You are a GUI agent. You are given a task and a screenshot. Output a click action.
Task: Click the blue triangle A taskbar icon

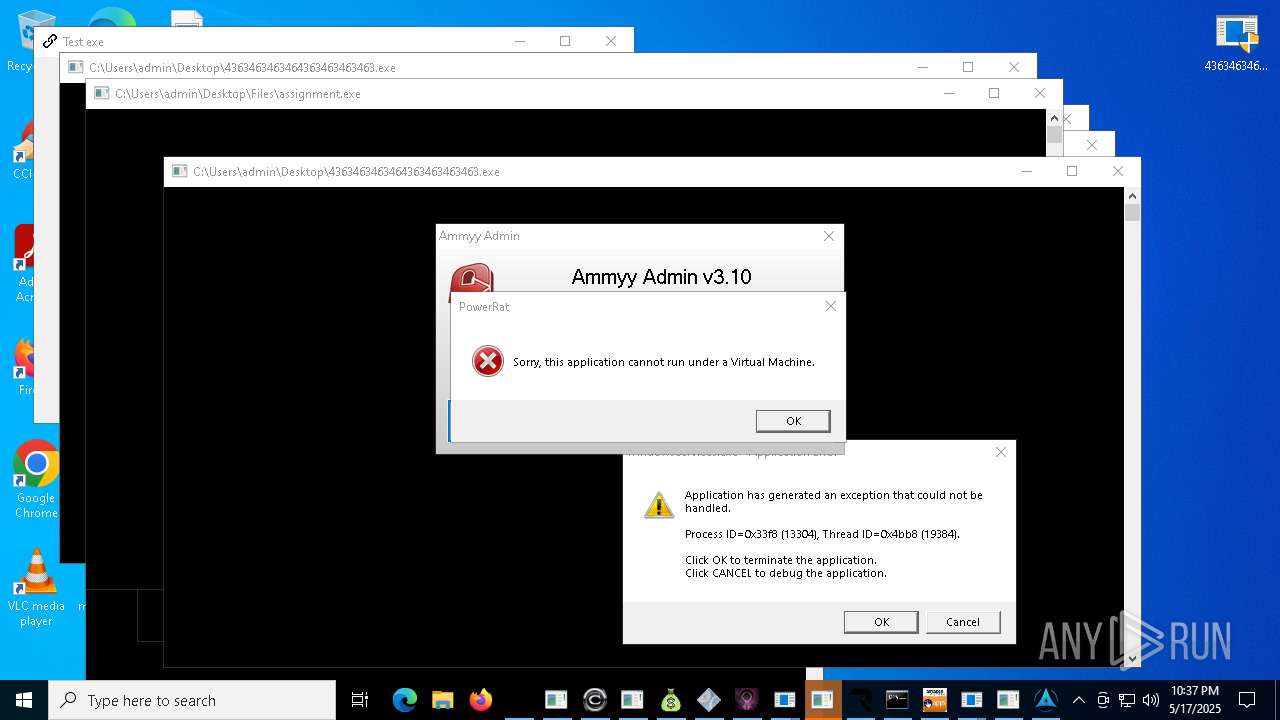[x=1046, y=700]
